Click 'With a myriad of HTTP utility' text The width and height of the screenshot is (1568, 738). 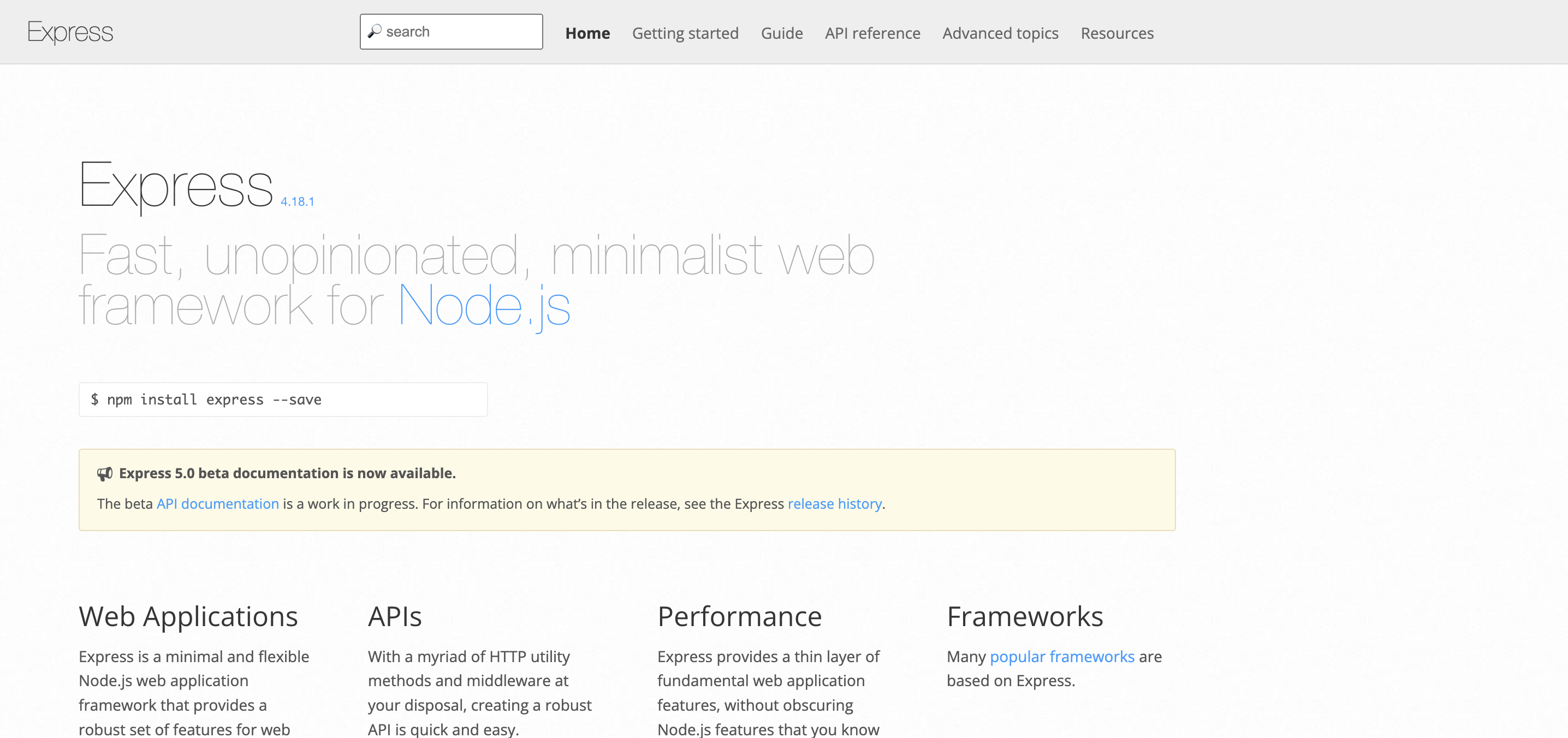coord(468,657)
